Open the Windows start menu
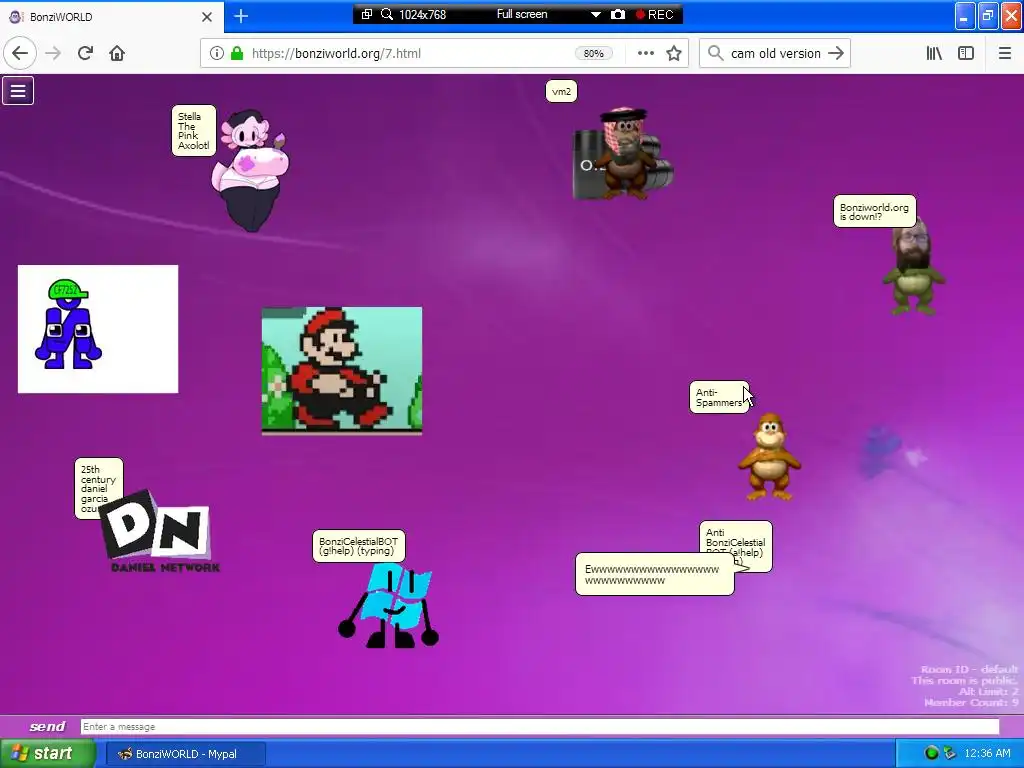This screenshot has width=1024, height=768. (47, 754)
